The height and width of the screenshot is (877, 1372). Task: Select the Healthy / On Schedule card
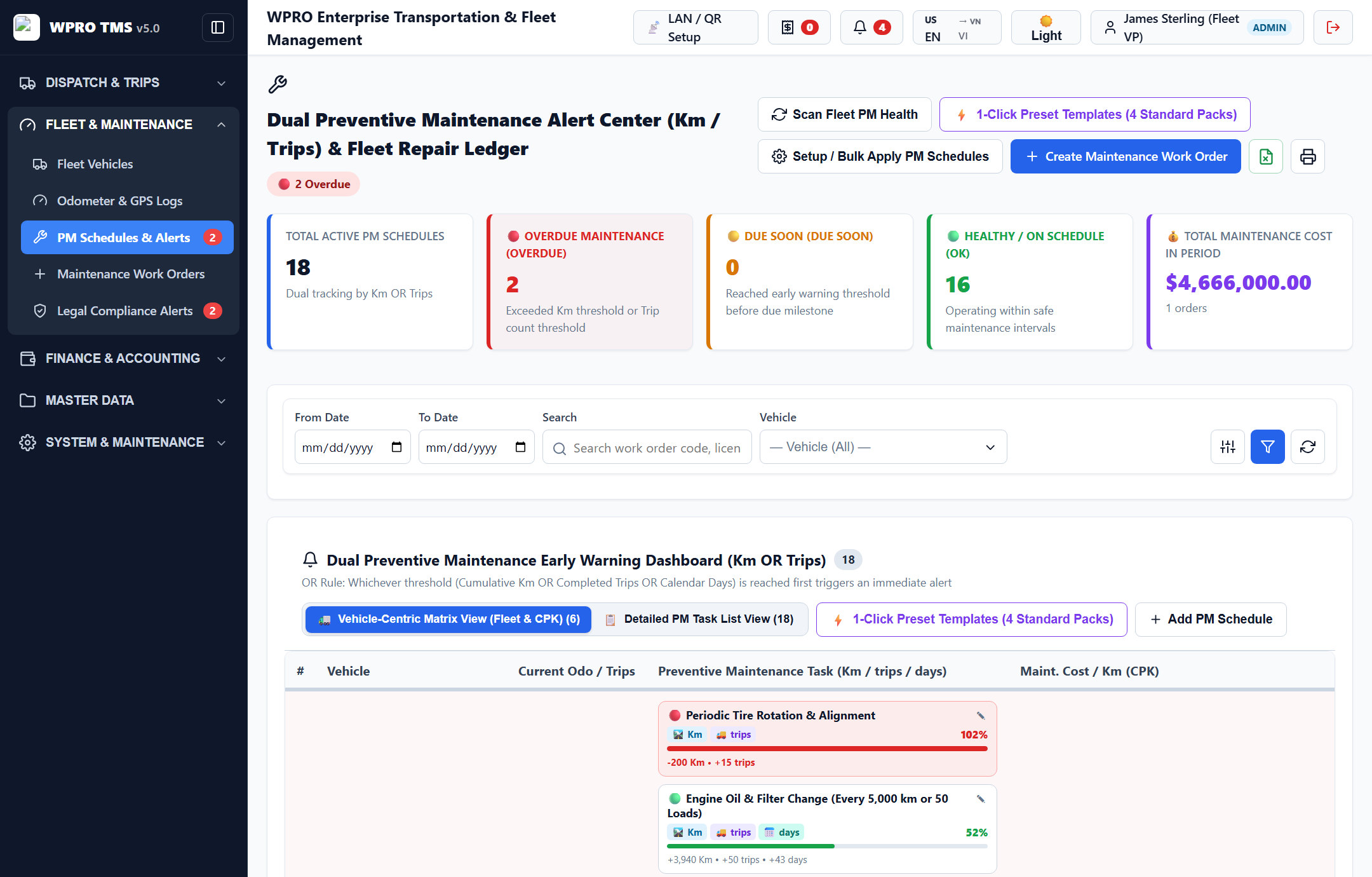(x=1029, y=282)
